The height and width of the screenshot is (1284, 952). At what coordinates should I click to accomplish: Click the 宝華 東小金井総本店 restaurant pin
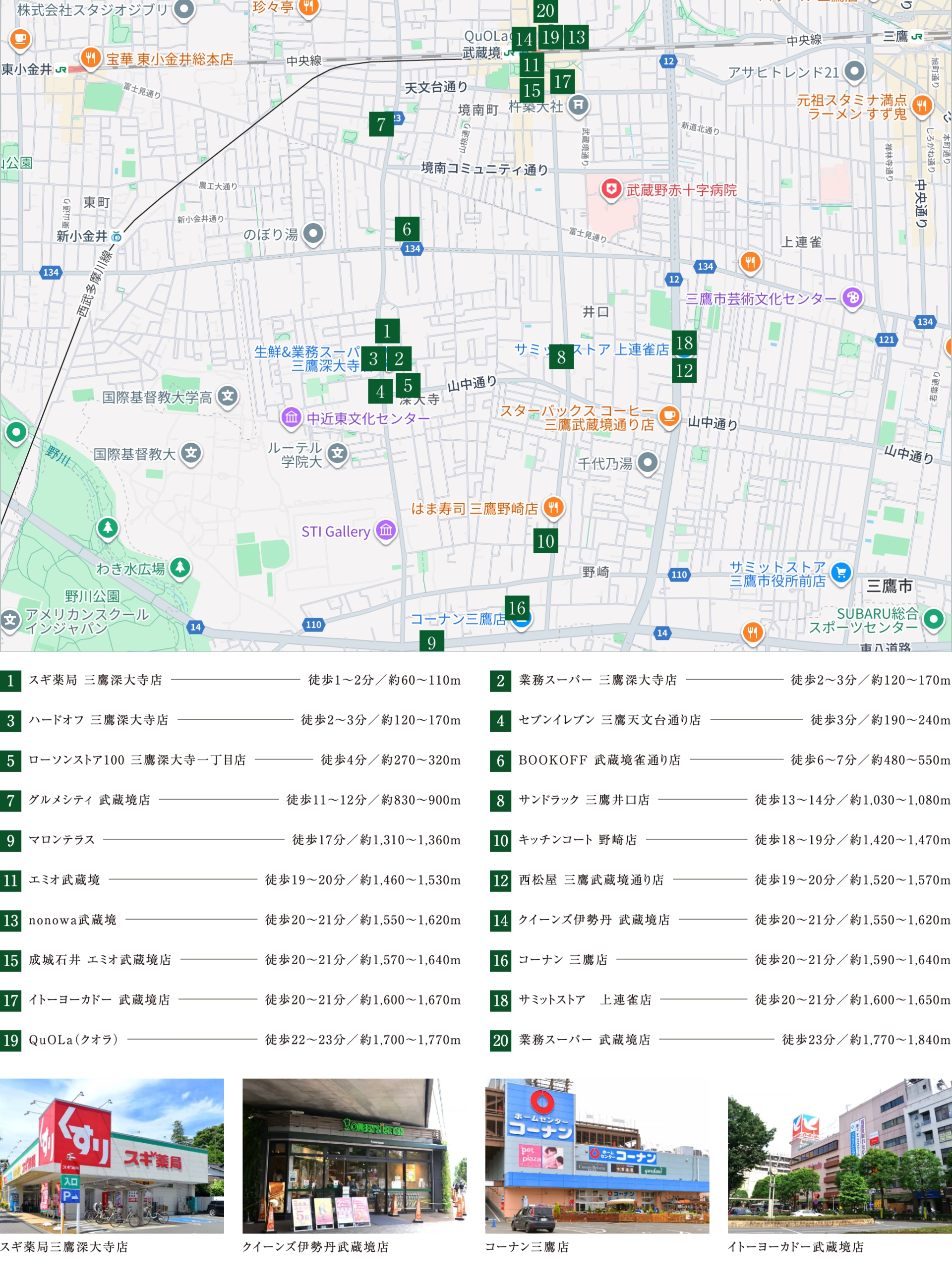pyautogui.click(x=90, y=58)
